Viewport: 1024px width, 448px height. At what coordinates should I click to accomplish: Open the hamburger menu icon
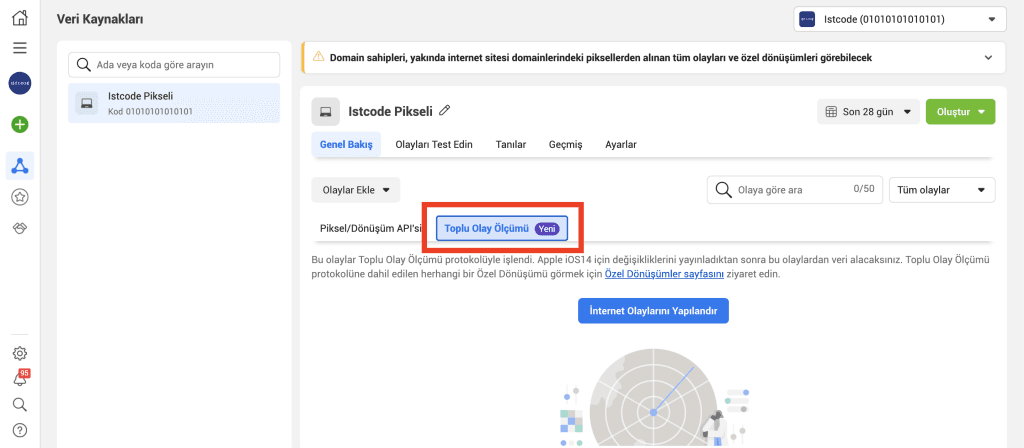(20, 48)
